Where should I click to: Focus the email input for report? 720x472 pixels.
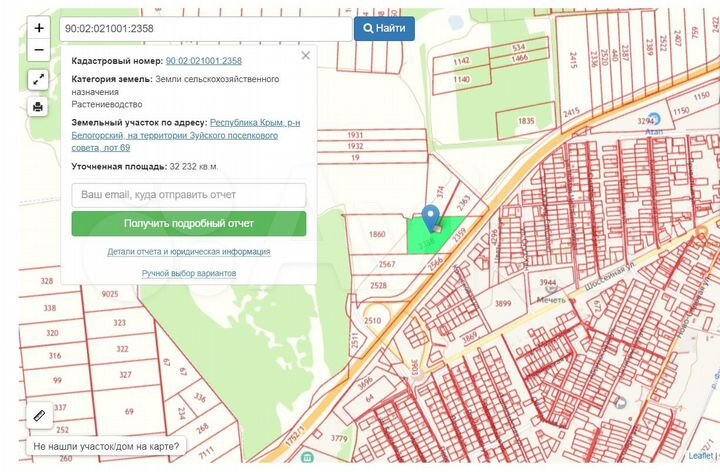pyautogui.click(x=189, y=195)
